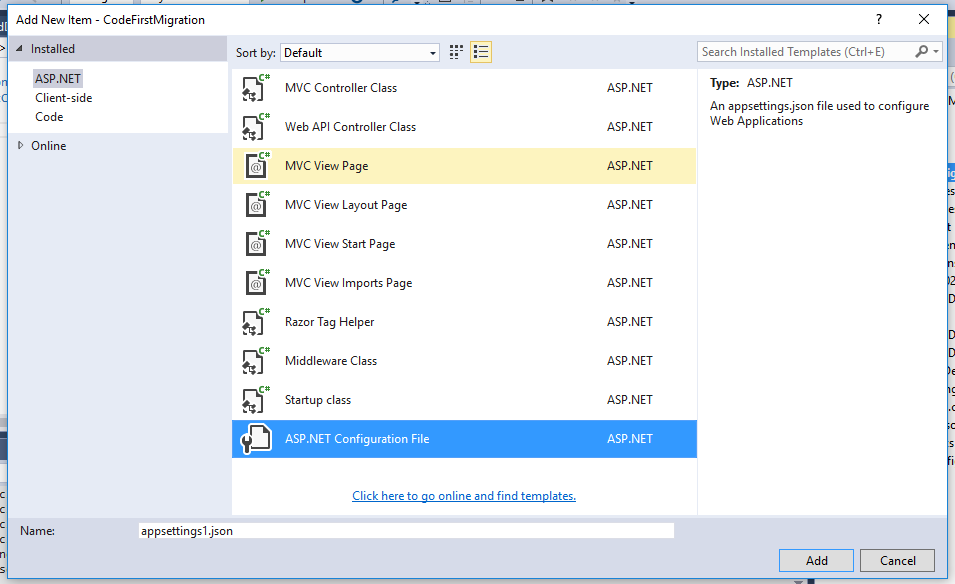The image size is (955, 584).
Task: Select the Middleware Class template
Action: point(464,361)
